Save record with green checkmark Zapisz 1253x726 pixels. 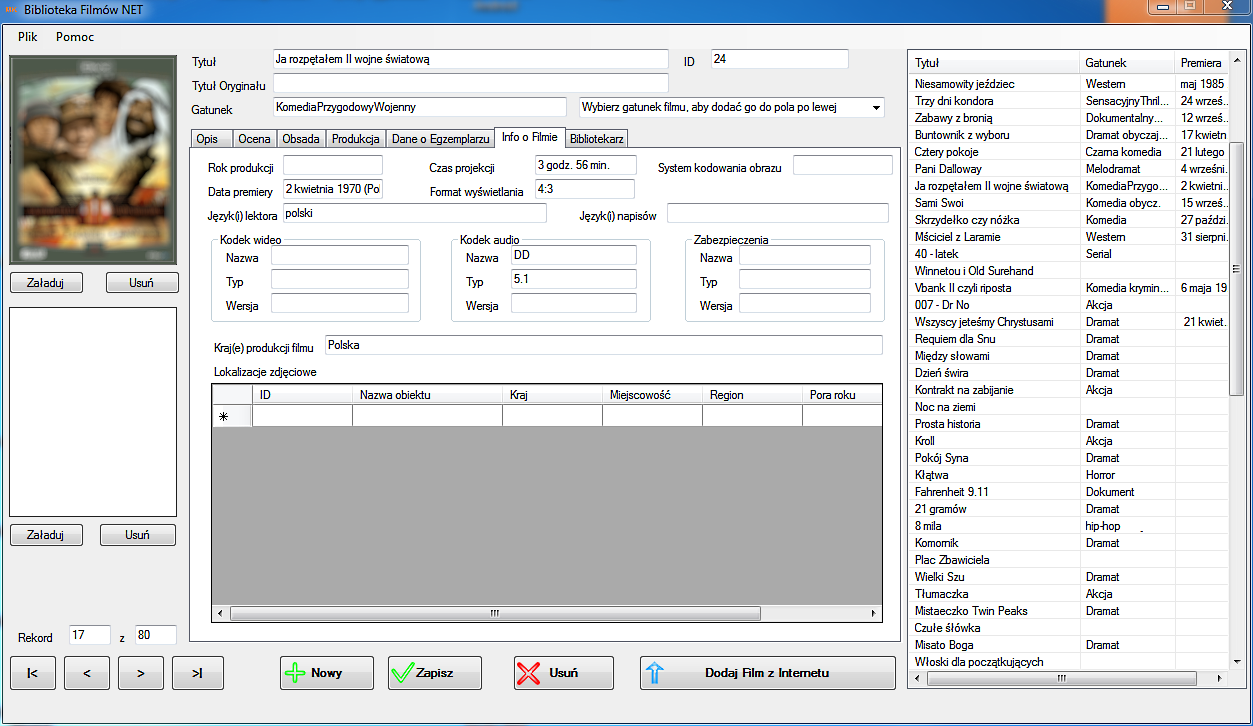(435, 673)
